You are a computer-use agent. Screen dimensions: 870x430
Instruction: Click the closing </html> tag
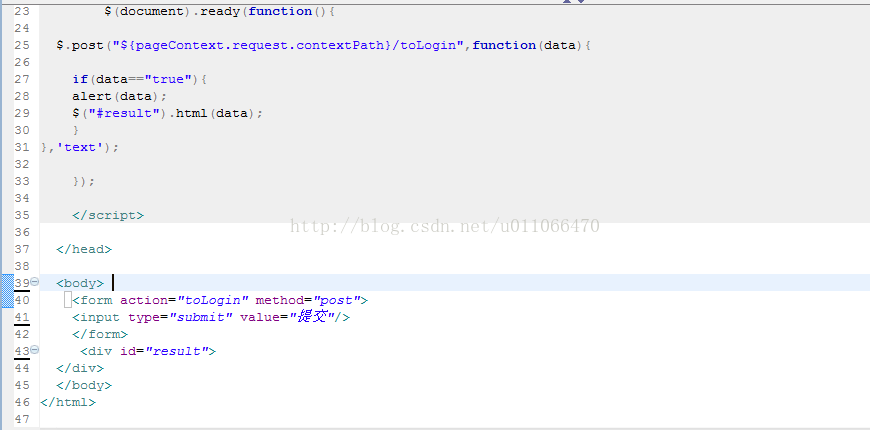coord(68,402)
